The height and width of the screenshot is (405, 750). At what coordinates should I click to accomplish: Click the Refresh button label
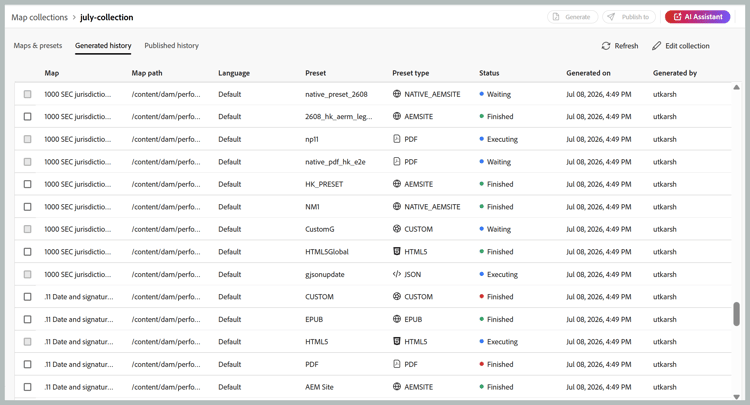coord(626,46)
